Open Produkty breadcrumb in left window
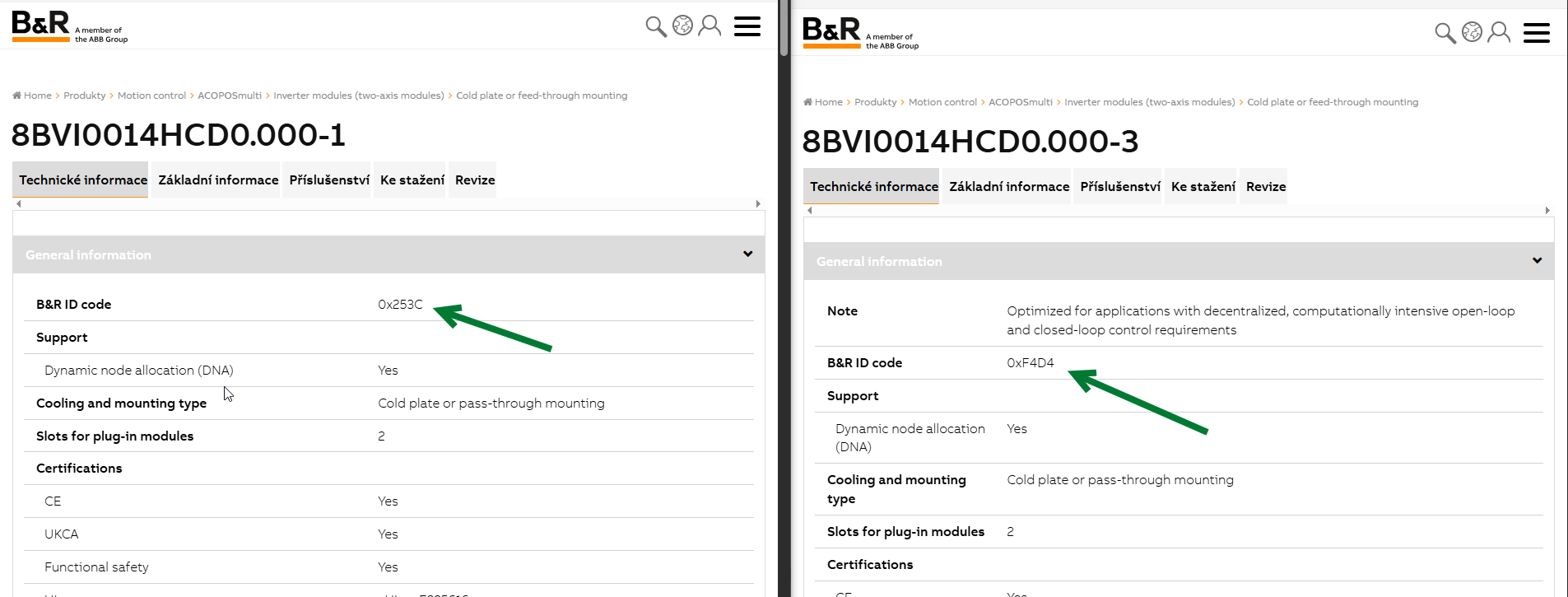 85,96
